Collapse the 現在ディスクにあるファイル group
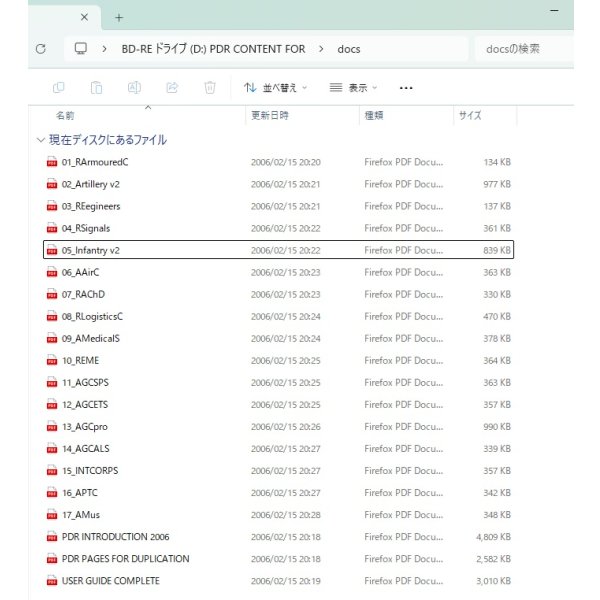This screenshot has height=600, width=600. tap(40, 140)
